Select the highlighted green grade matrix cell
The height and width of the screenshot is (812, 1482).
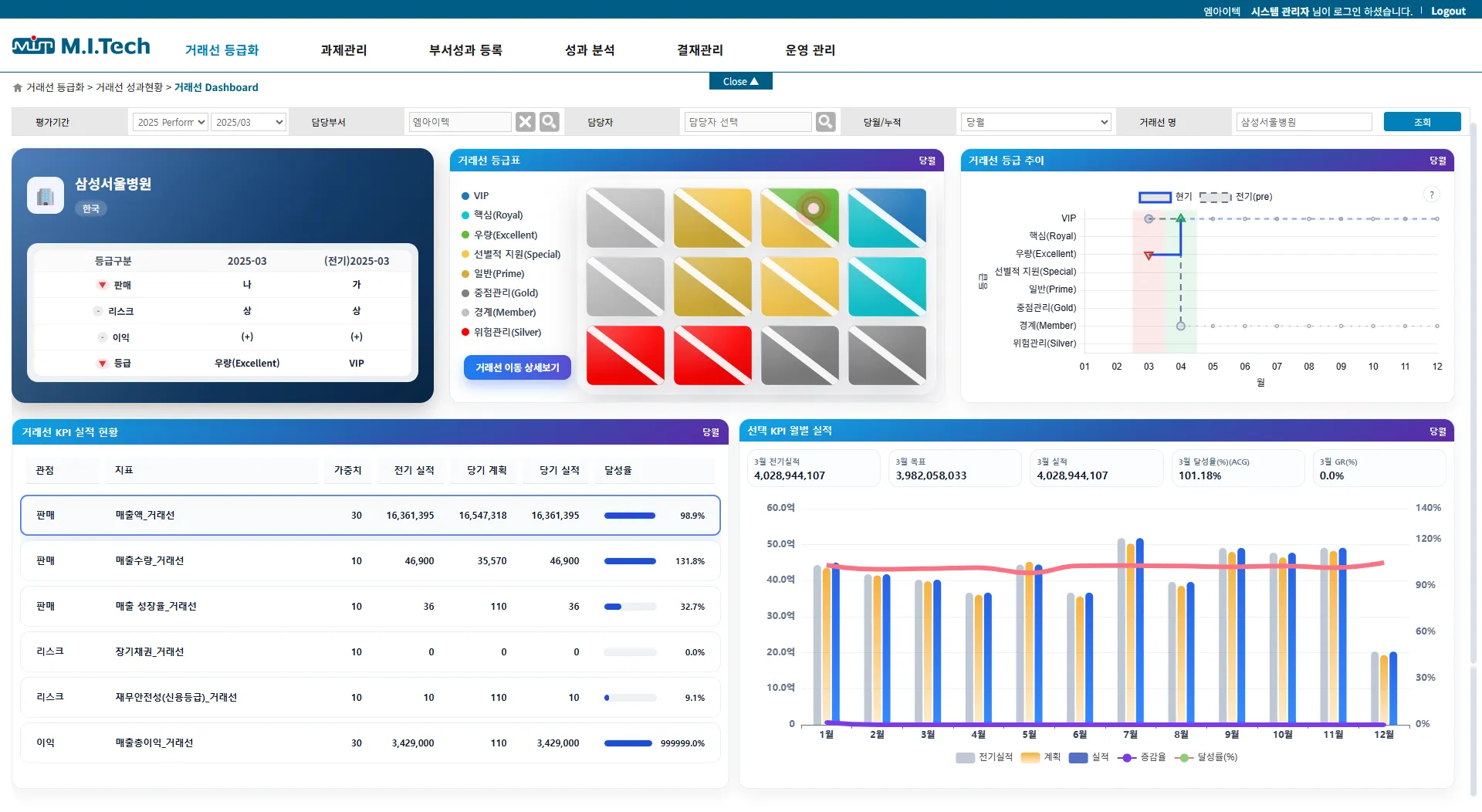pos(800,218)
